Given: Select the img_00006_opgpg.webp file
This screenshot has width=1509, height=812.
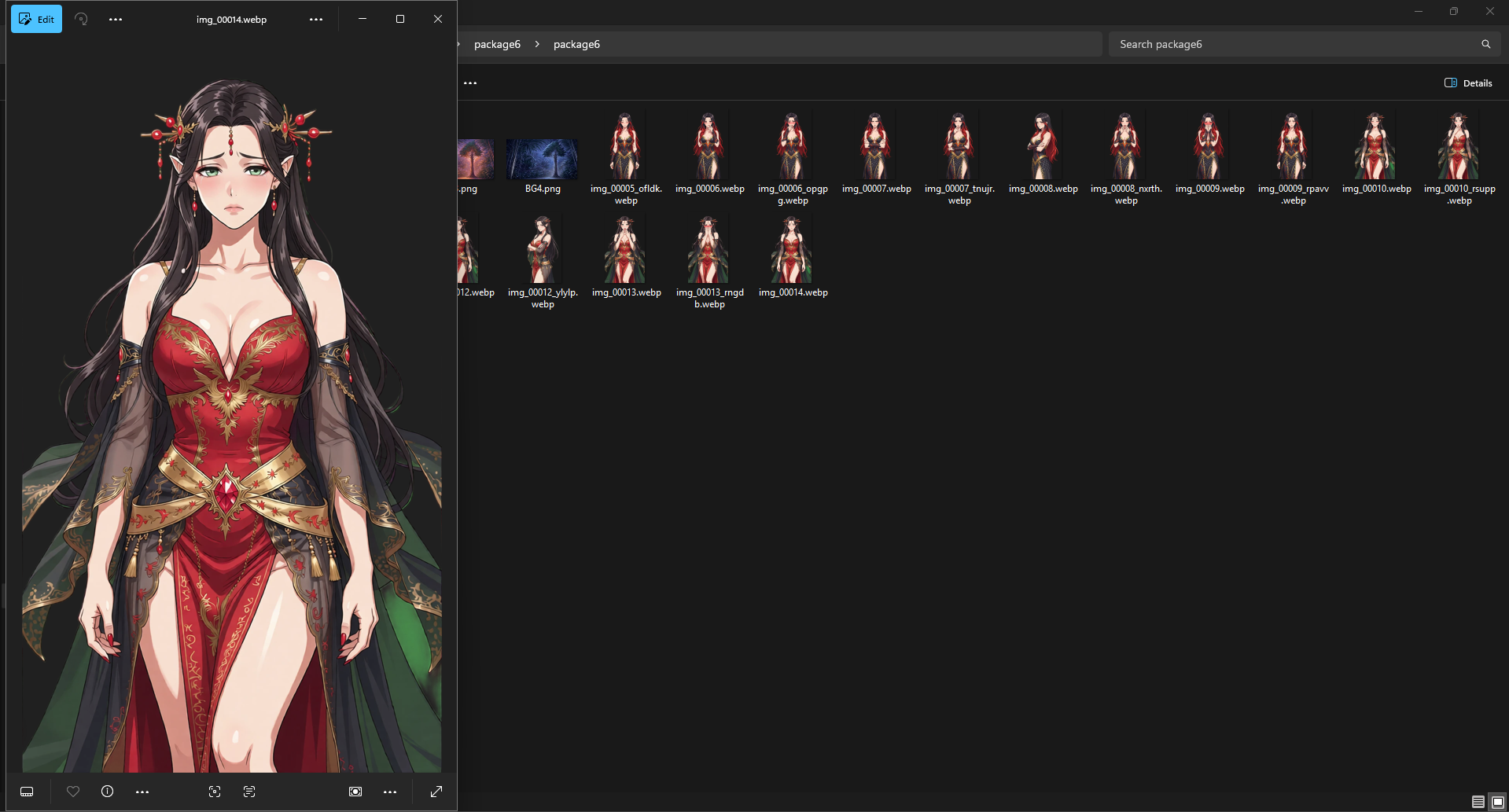Looking at the screenshot, I should click(793, 158).
